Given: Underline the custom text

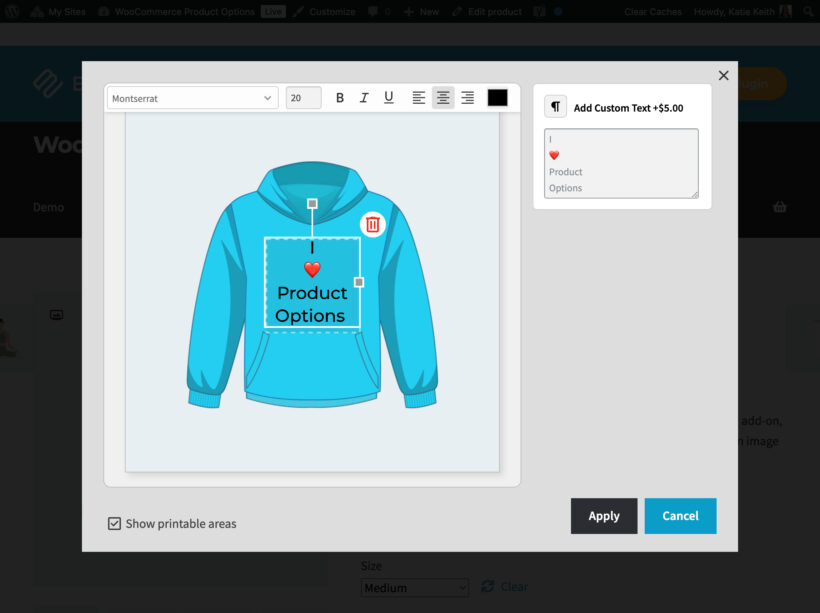Looking at the screenshot, I should pyautogui.click(x=388, y=97).
